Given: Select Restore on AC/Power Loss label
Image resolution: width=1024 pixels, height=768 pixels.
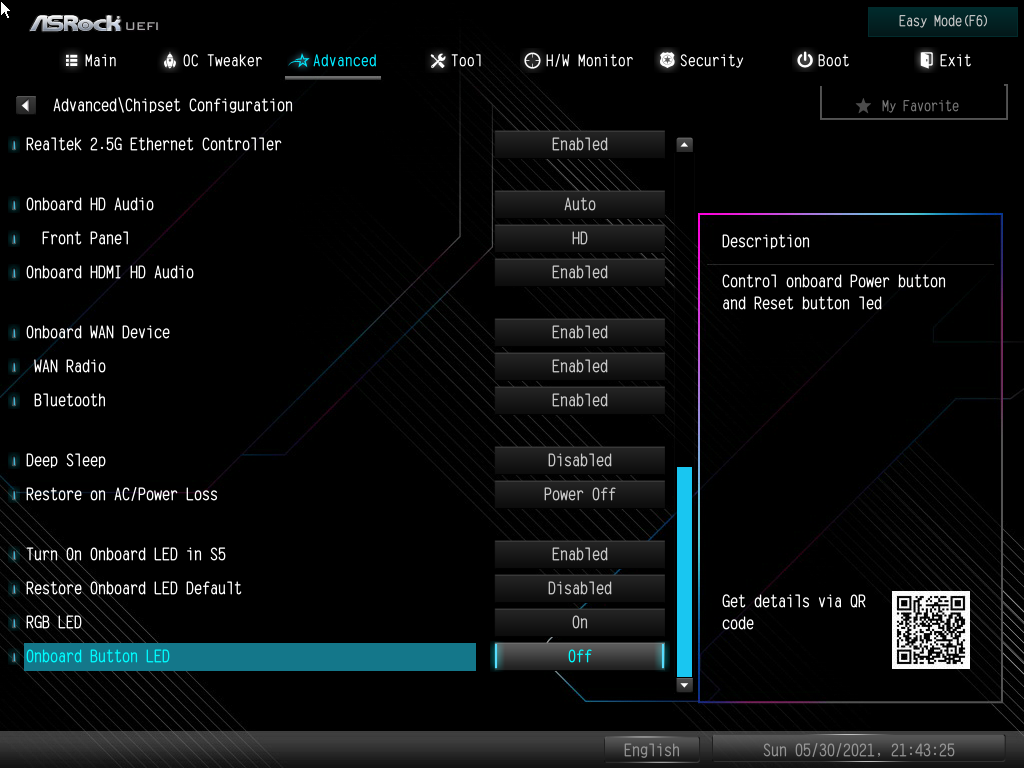Looking at the screenshot, I should [x=121, y=494].
